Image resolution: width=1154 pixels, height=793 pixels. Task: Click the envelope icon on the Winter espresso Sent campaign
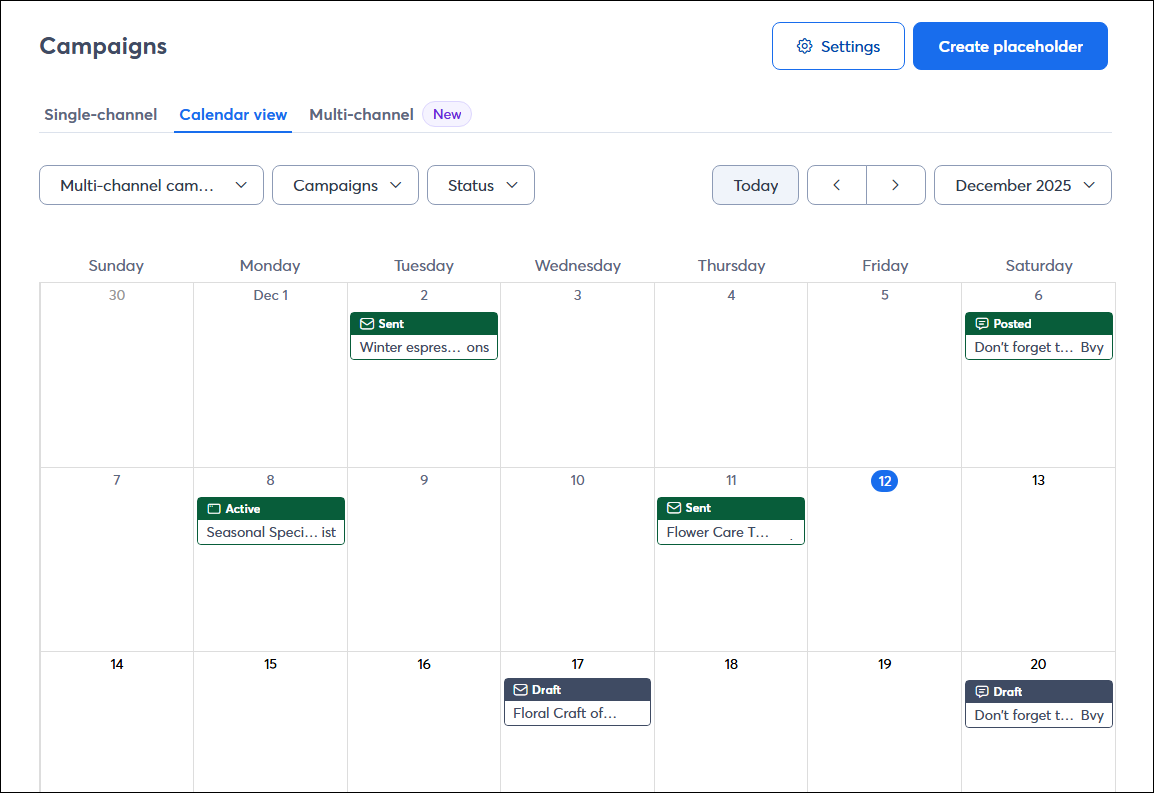pyautogui.click(x=367, y=323)
